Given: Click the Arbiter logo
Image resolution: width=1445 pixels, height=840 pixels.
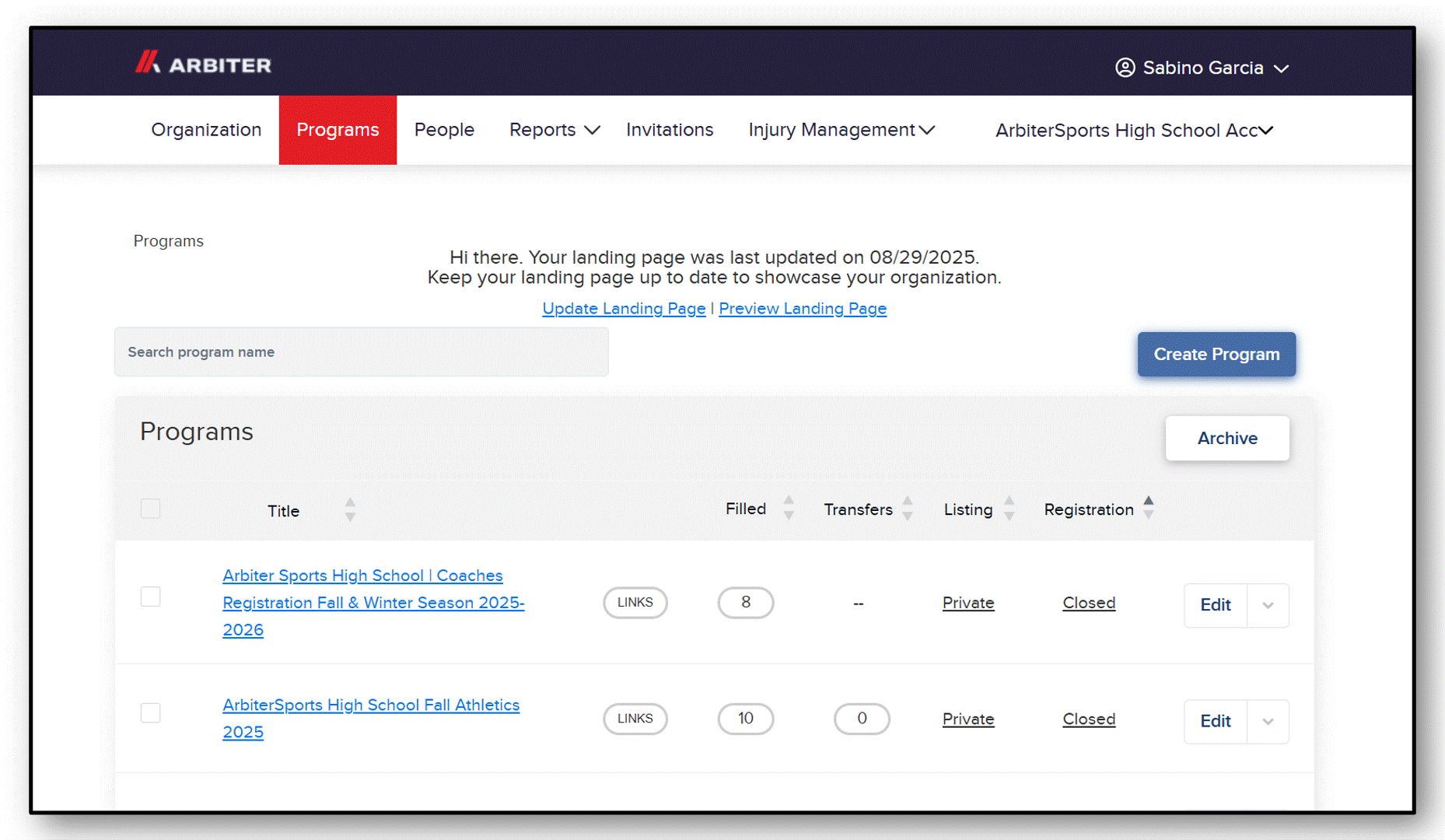Looking at the screenshot, I should coord(204,64).
